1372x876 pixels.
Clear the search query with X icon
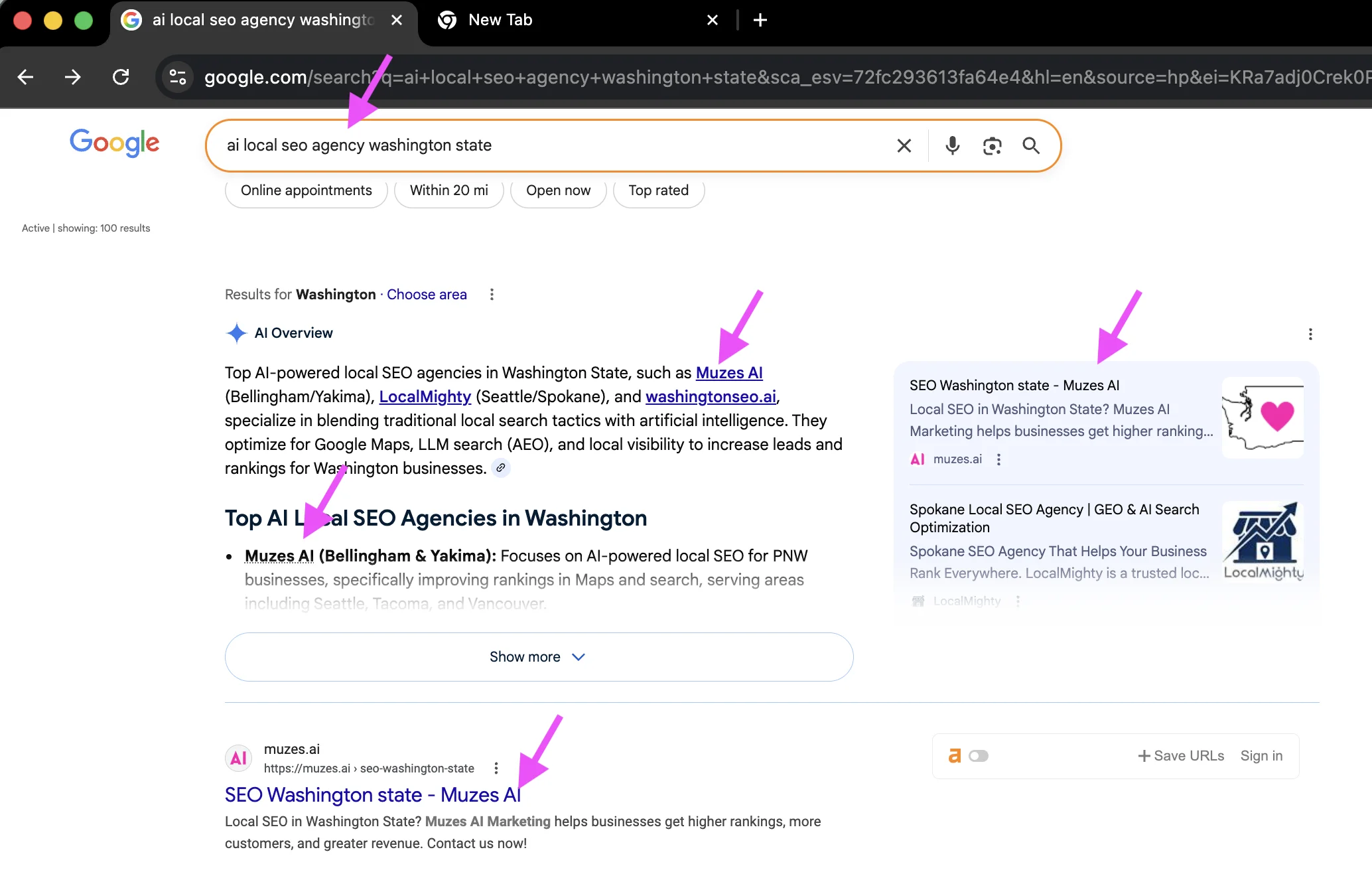(x=904, y=145)
